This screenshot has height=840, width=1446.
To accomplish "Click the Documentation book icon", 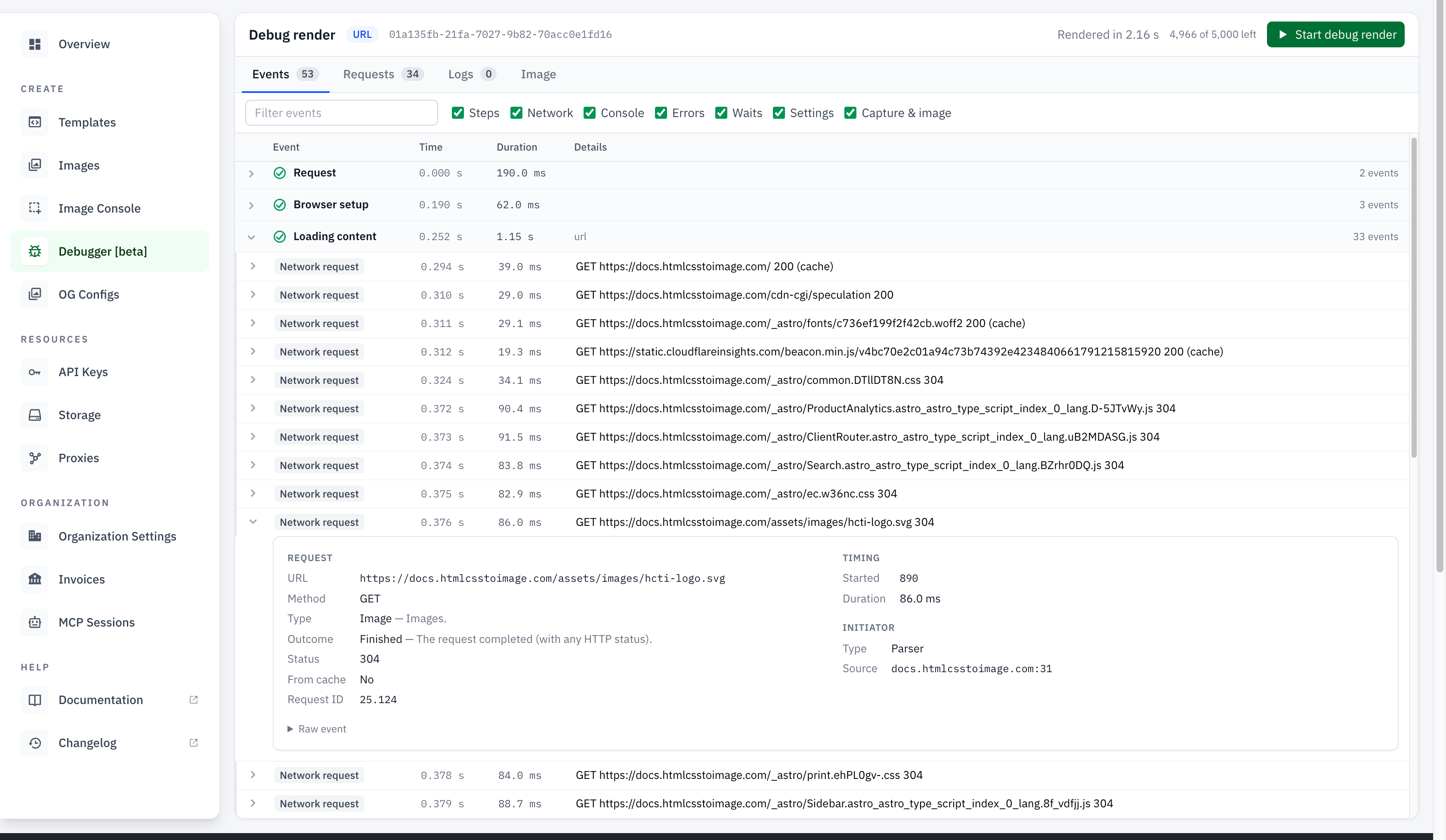I will click(35, 700).
